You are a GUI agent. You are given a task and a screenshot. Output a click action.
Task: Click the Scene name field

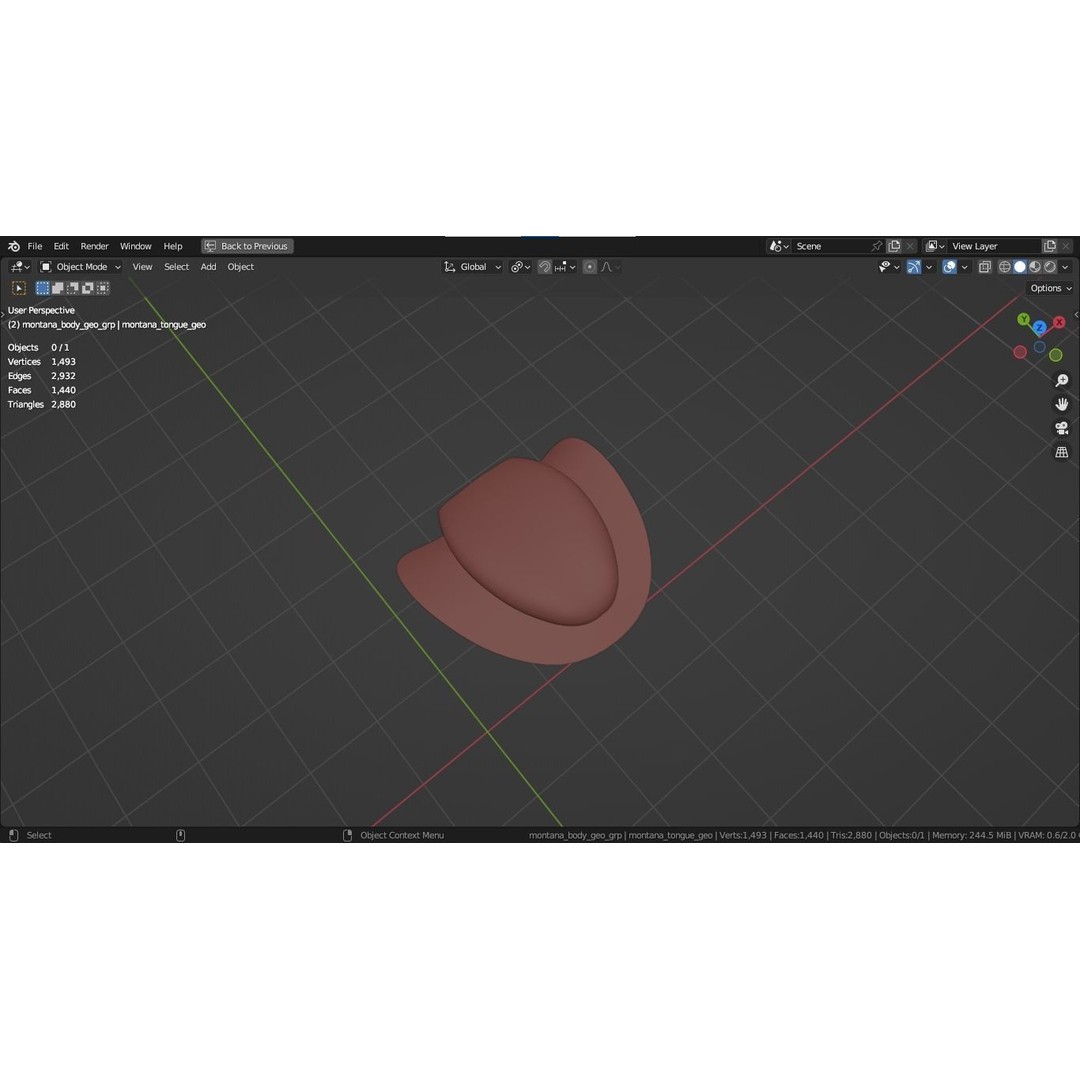(x=830, y=246)
